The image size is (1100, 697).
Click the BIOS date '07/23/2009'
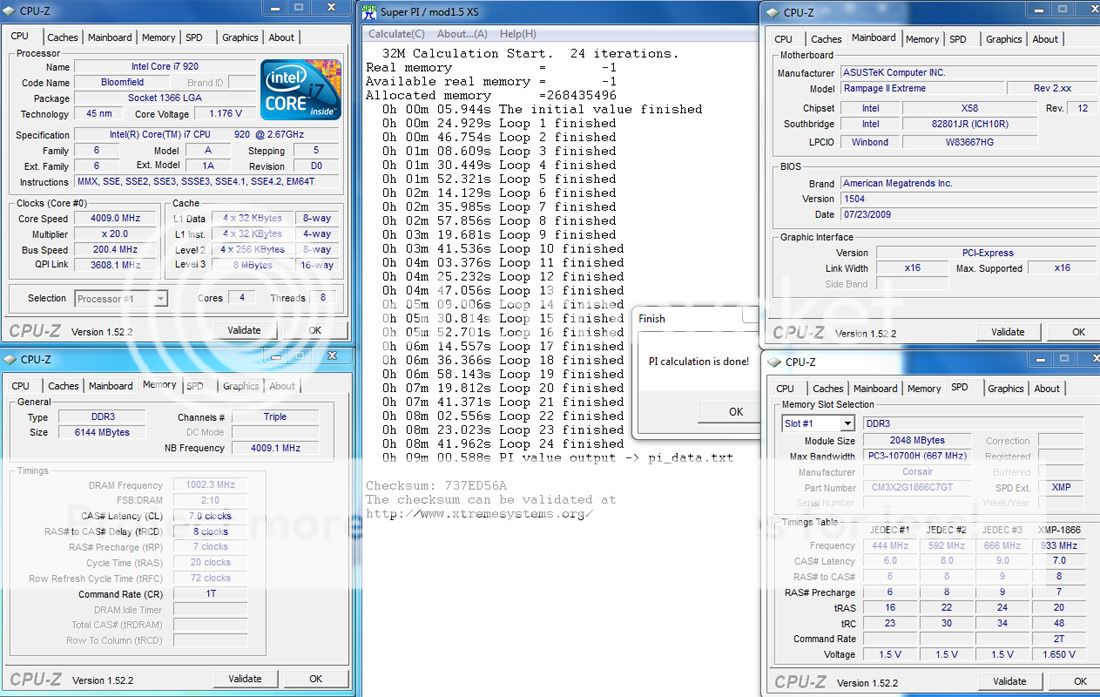pos(968,215)
